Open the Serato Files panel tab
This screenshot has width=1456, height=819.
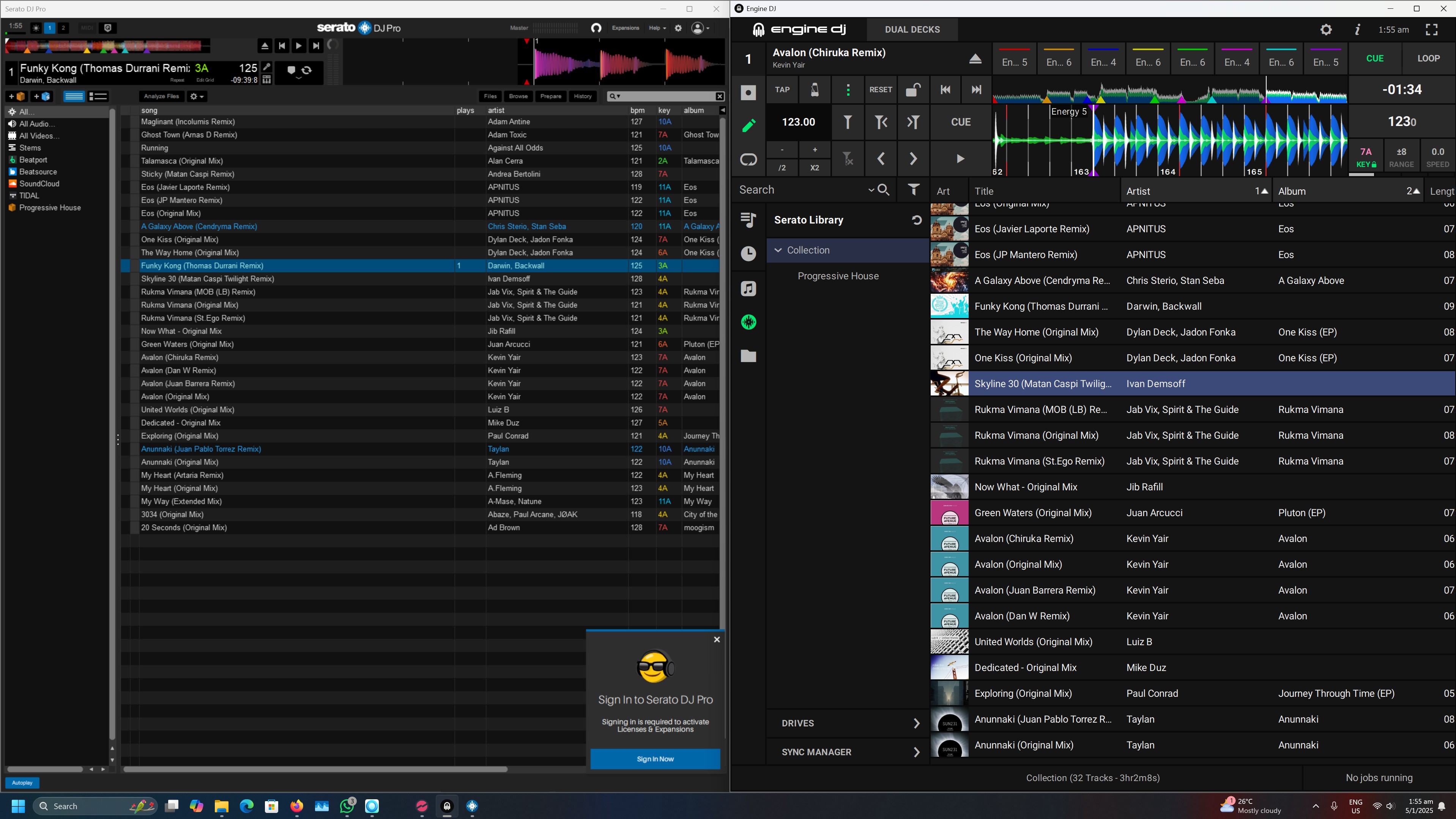[x=490, y=97]
